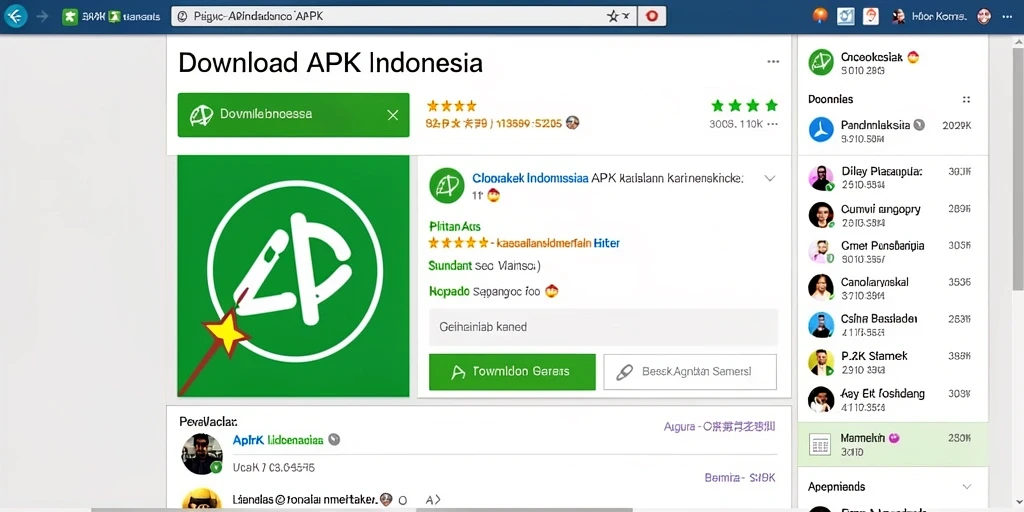Screen dimensions: 1024x512
Task: Click the 'kasaalansidmerfain Hiter' link
Action: click(x=558, y=243)
